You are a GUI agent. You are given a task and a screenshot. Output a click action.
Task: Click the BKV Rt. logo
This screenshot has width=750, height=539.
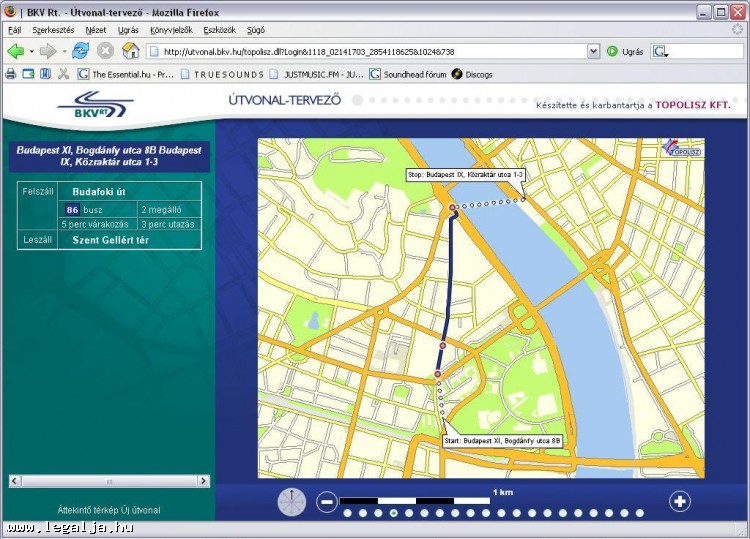coord(95,102)
